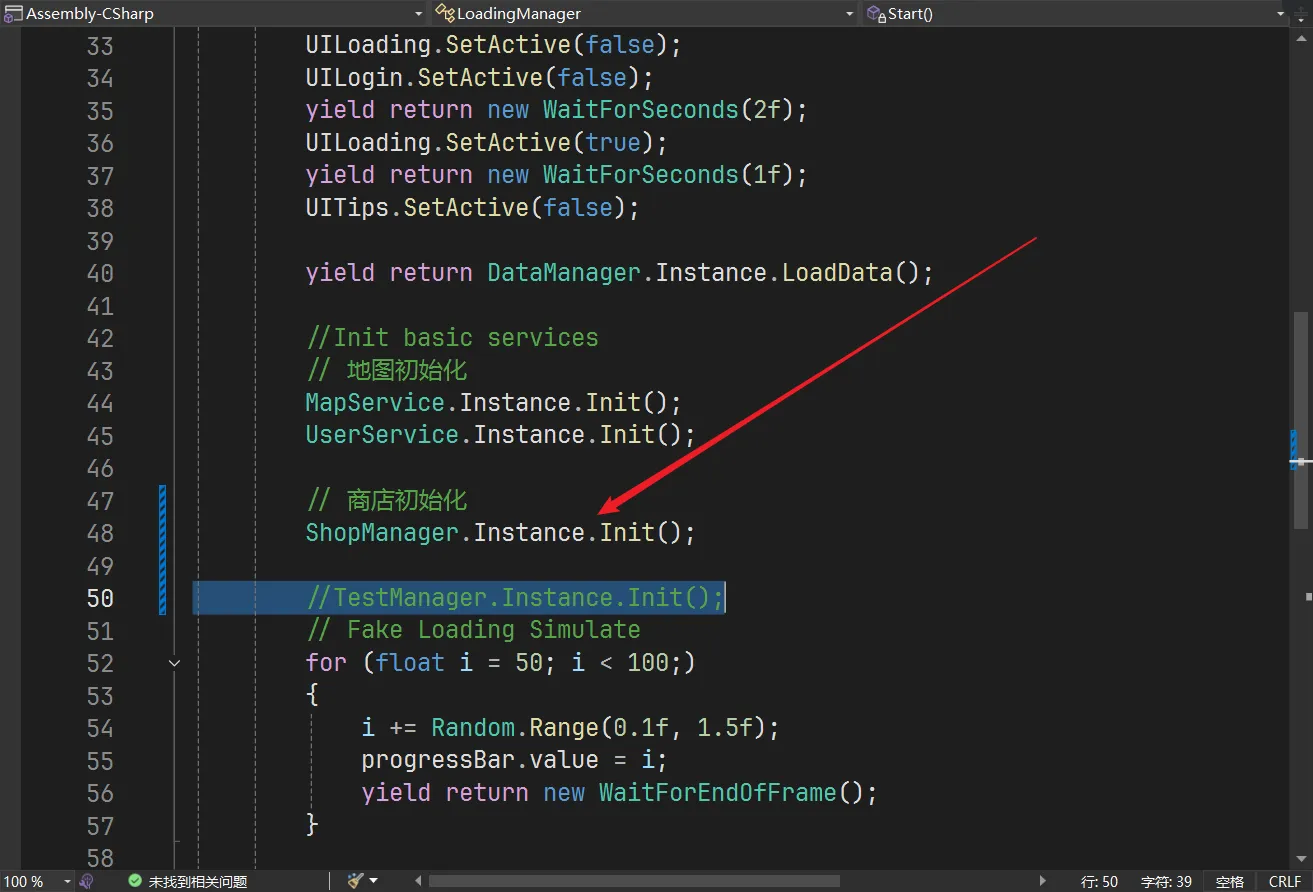Click the LoadingManager class icon
Viewport: 1313px width, 892px height.
click(444, 13)
